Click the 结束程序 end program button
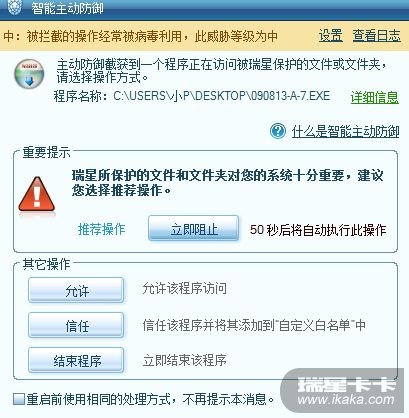The image size is (409, 418). (x=76, y=360)
